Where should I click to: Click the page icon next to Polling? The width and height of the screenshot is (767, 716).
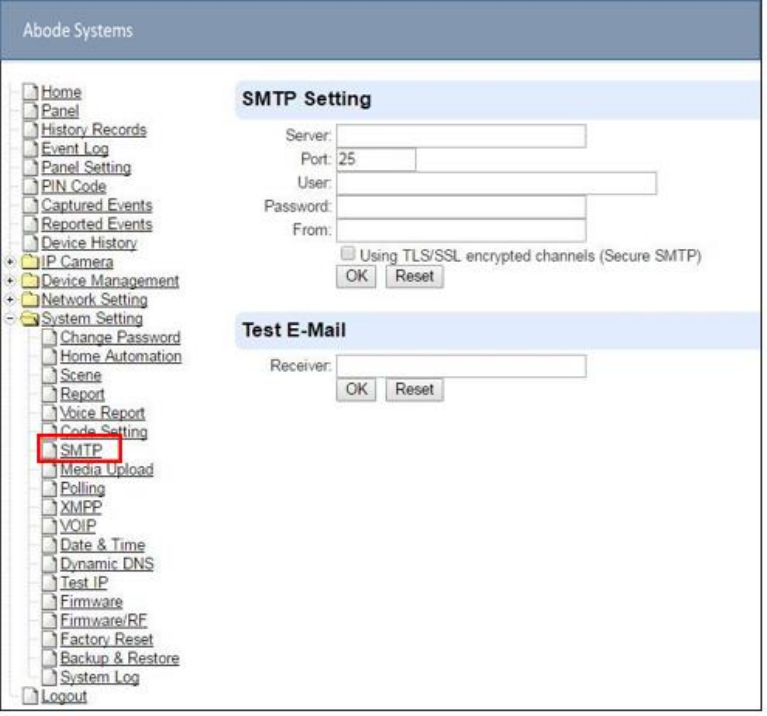49,489
